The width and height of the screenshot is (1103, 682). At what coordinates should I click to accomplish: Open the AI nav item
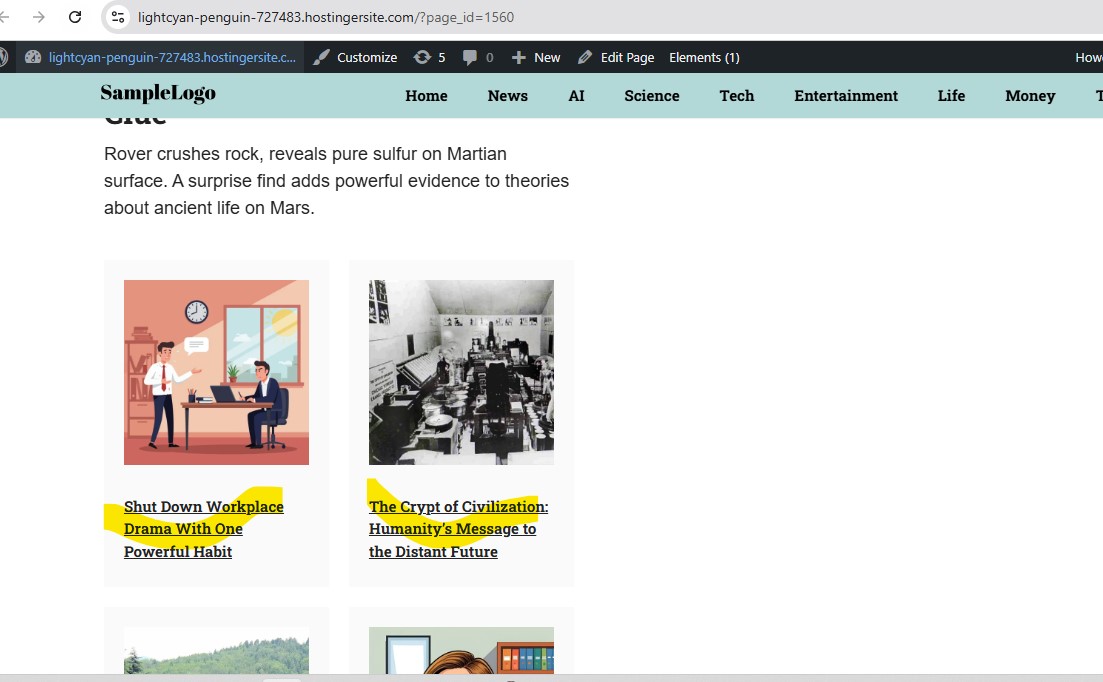[576, 96]
